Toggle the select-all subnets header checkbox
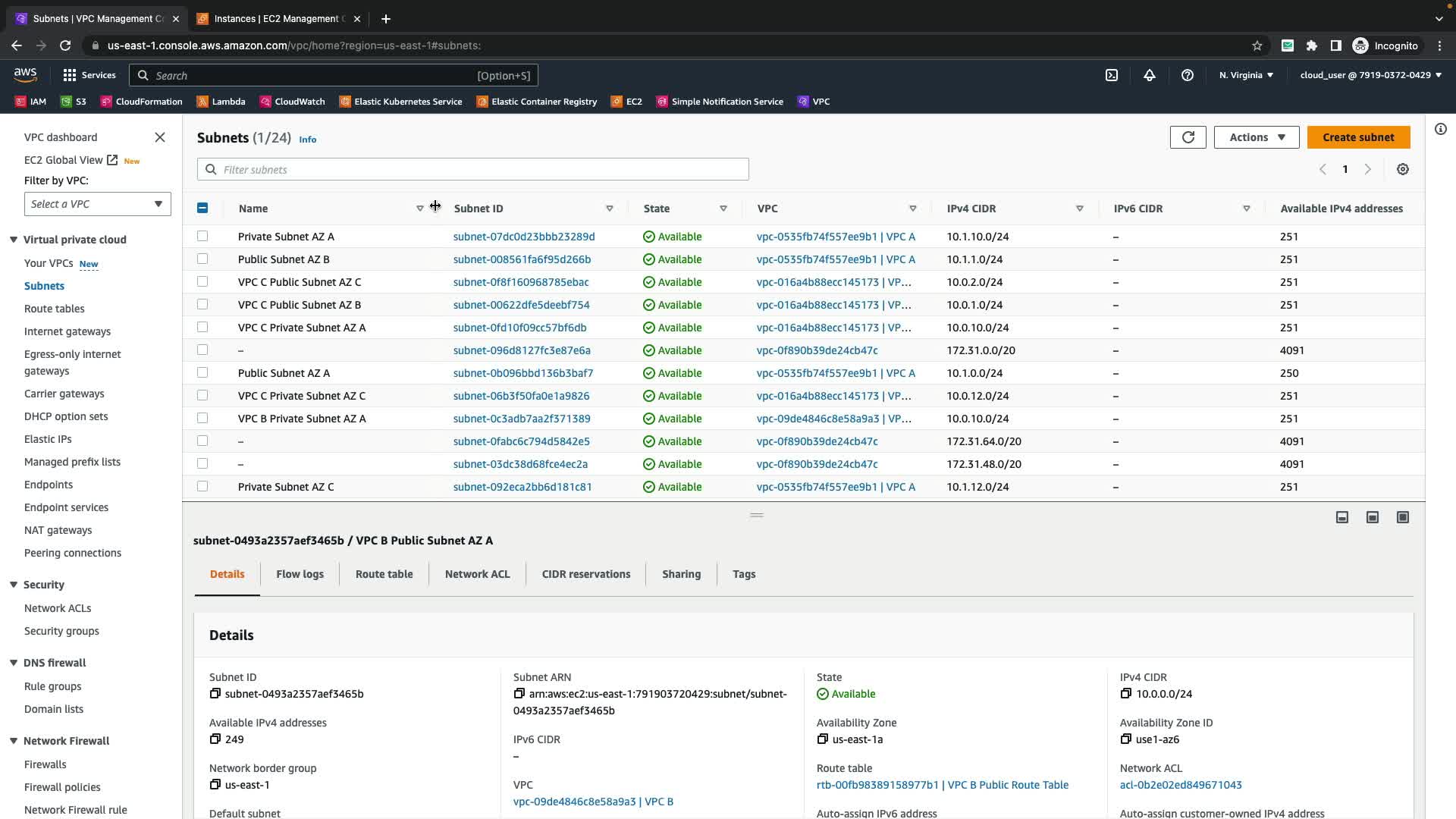Image resolution: width=1456 pixels, height=819 pixels. pos(202,208)
